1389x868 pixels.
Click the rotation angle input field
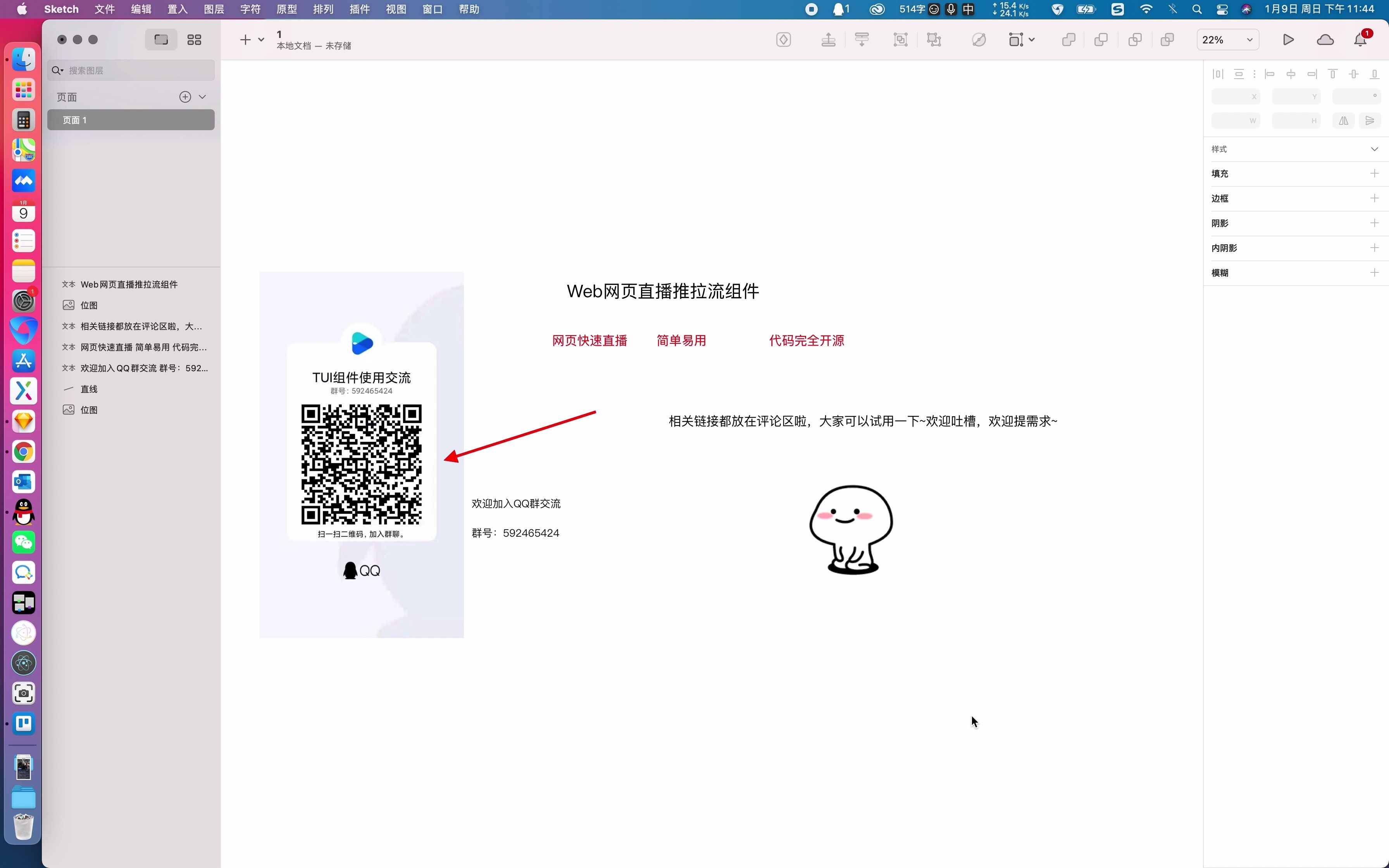pos(1356,96)
